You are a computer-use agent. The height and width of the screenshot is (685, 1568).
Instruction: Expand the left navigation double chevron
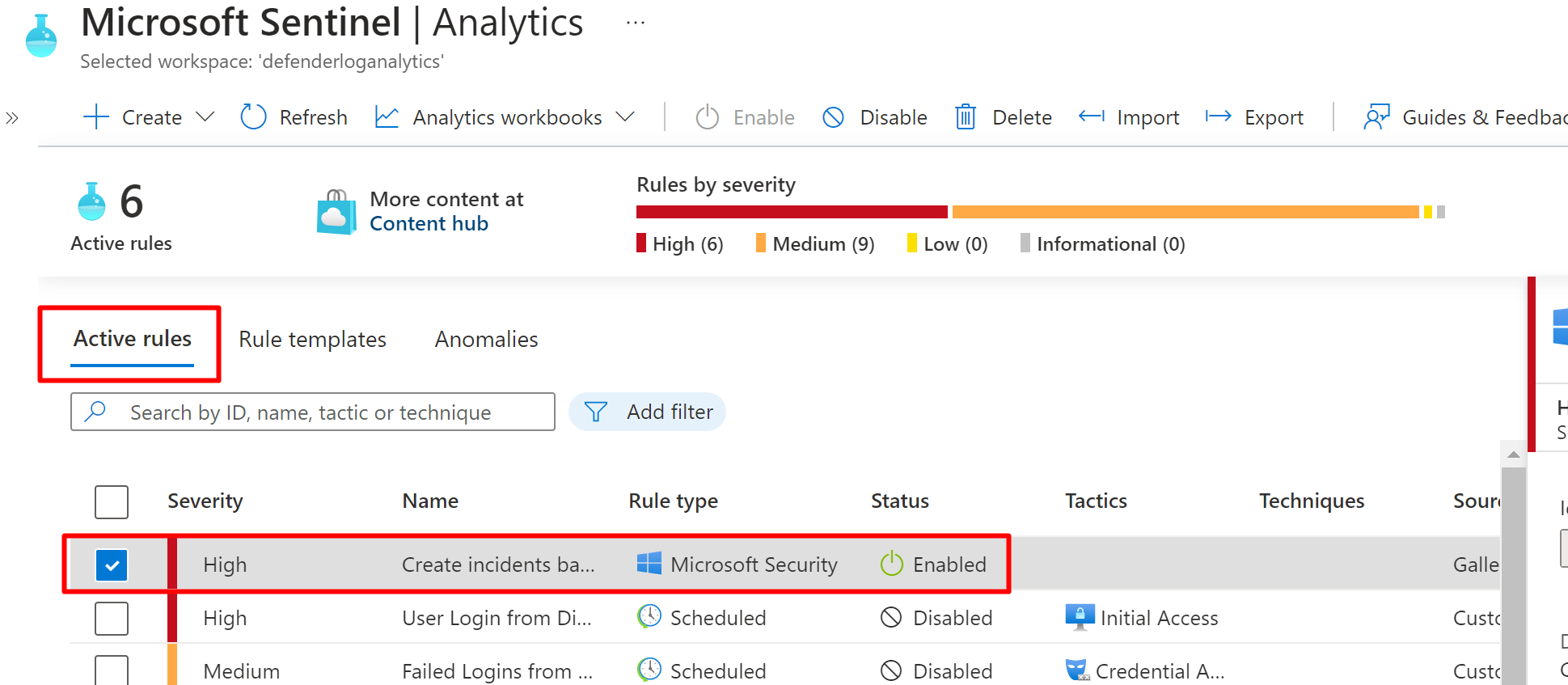pos(12,118)
